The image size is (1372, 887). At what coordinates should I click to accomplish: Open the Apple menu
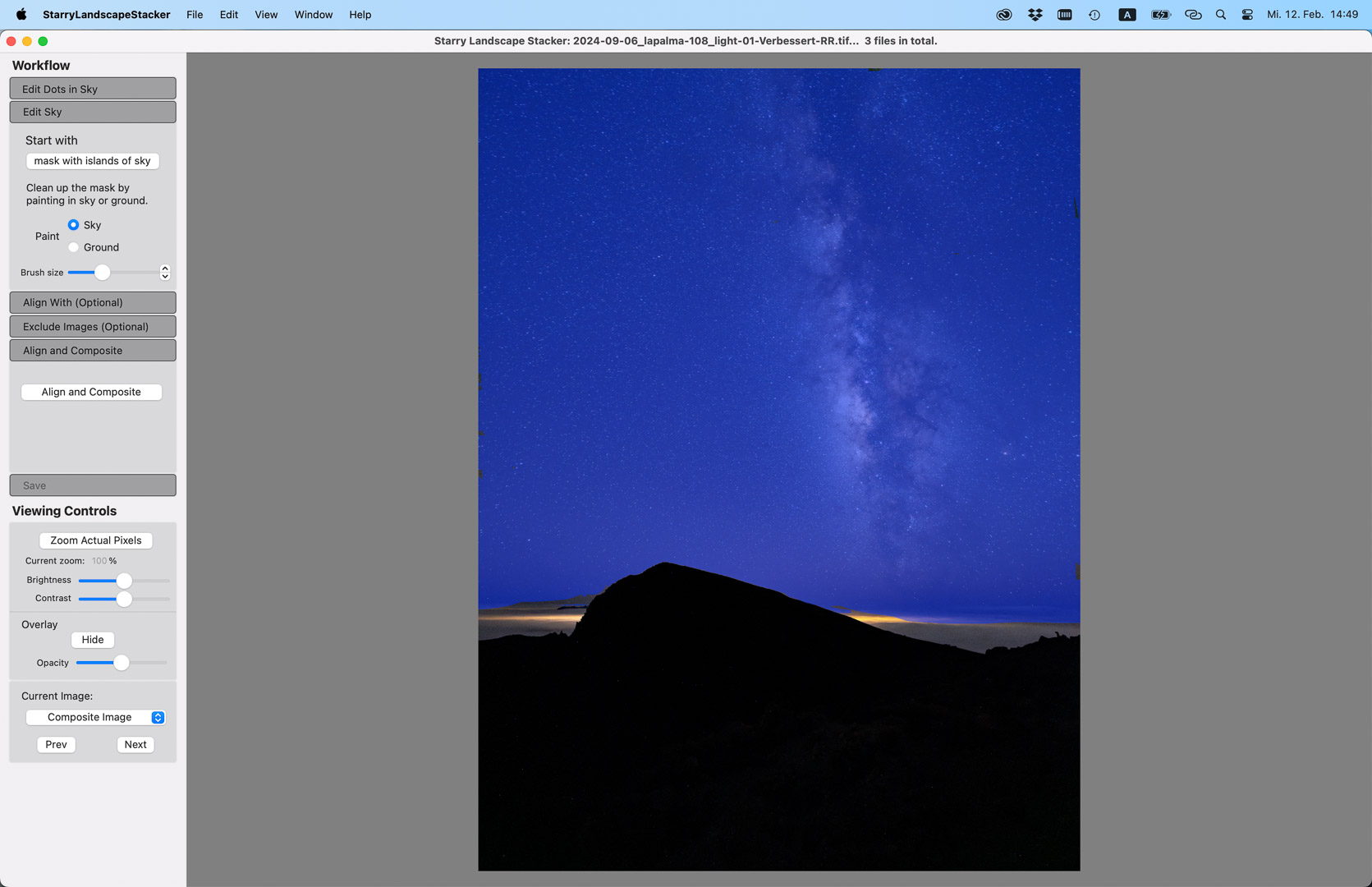tap(21, 14)
